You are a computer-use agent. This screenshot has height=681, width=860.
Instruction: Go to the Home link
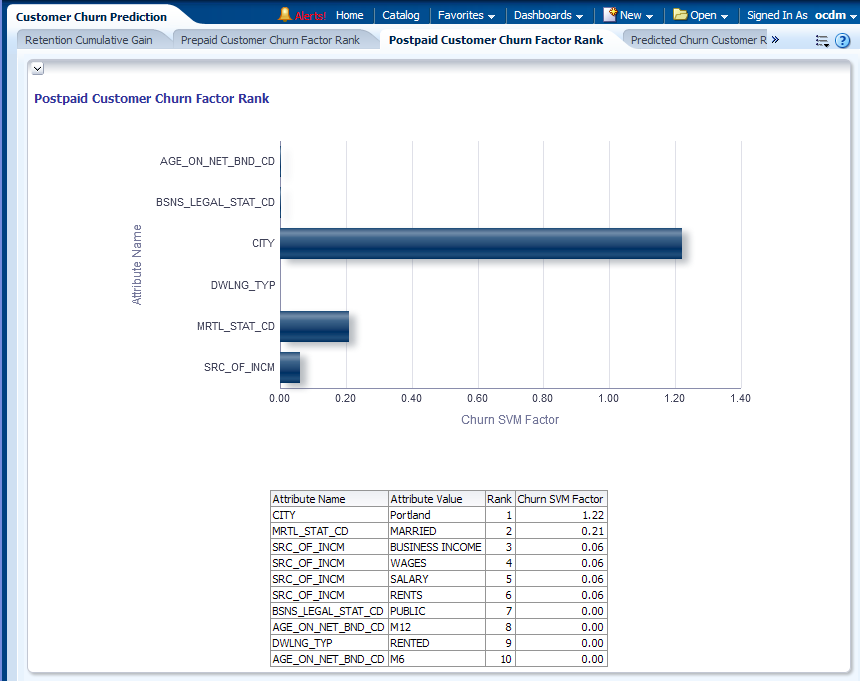click(x=350, y=15)
